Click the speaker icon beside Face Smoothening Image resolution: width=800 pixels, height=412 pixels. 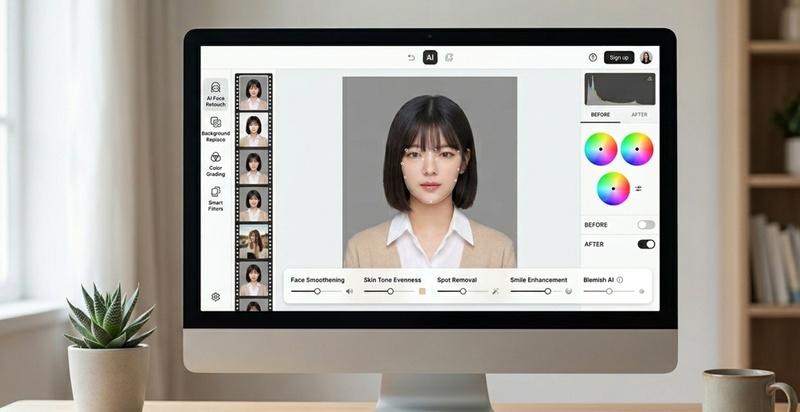pos(349,291)
